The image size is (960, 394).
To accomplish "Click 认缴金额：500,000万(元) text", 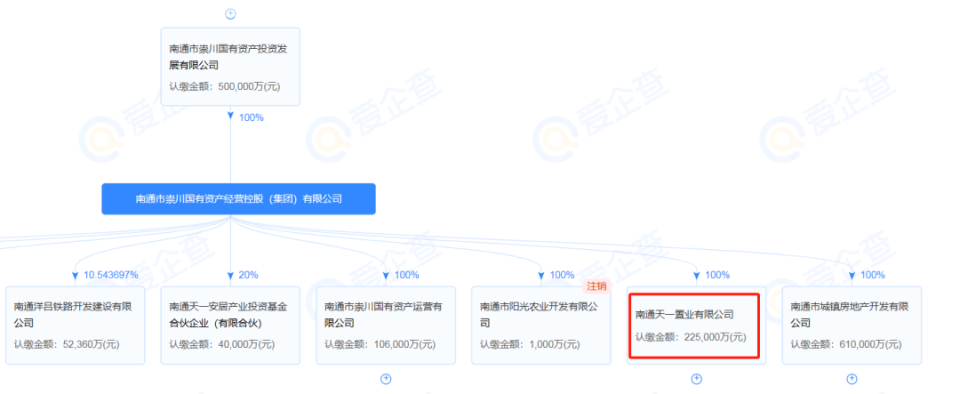I will [x=225, y=86].
